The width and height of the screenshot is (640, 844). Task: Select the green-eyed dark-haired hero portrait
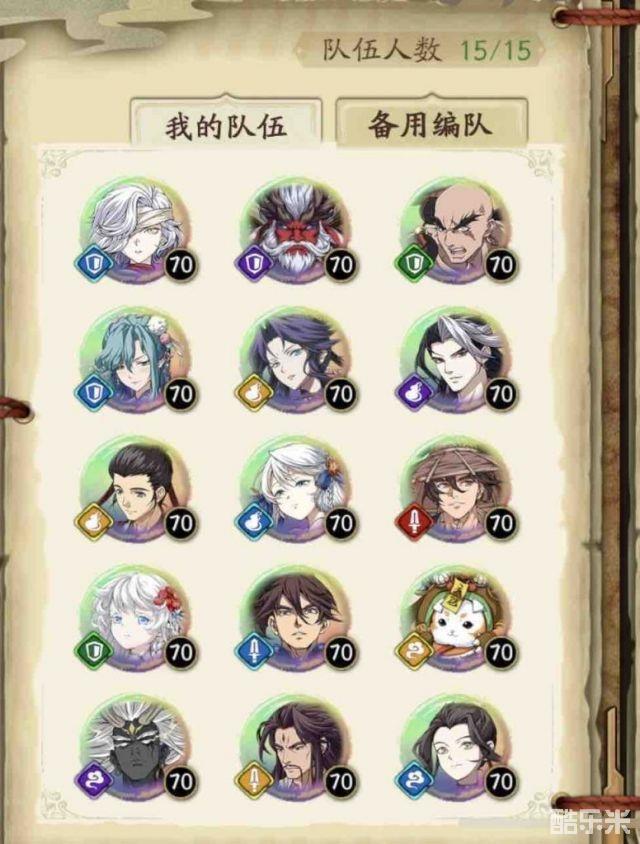[x=457, y=748]
